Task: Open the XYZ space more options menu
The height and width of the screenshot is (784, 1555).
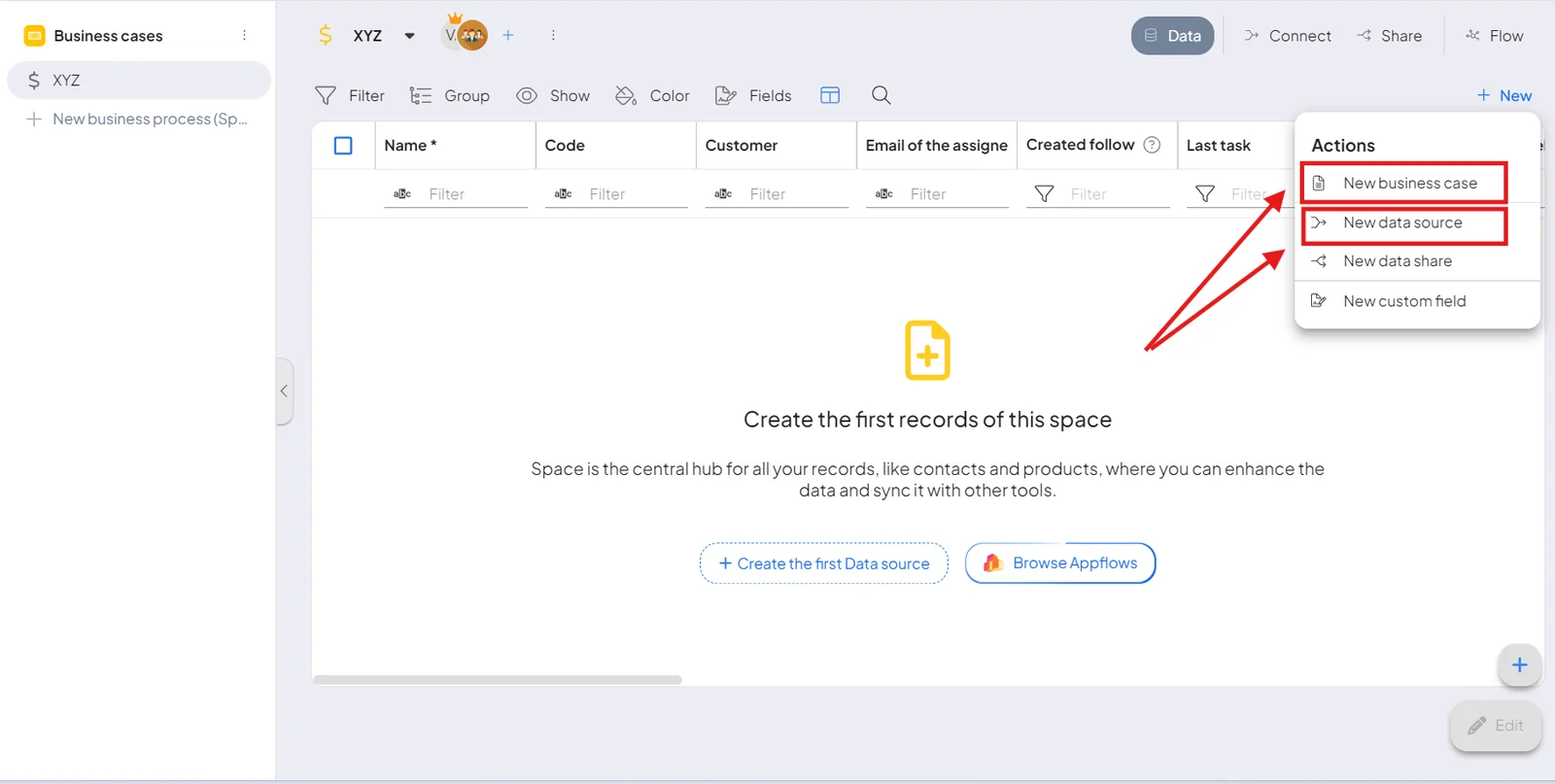Action: 553,35
